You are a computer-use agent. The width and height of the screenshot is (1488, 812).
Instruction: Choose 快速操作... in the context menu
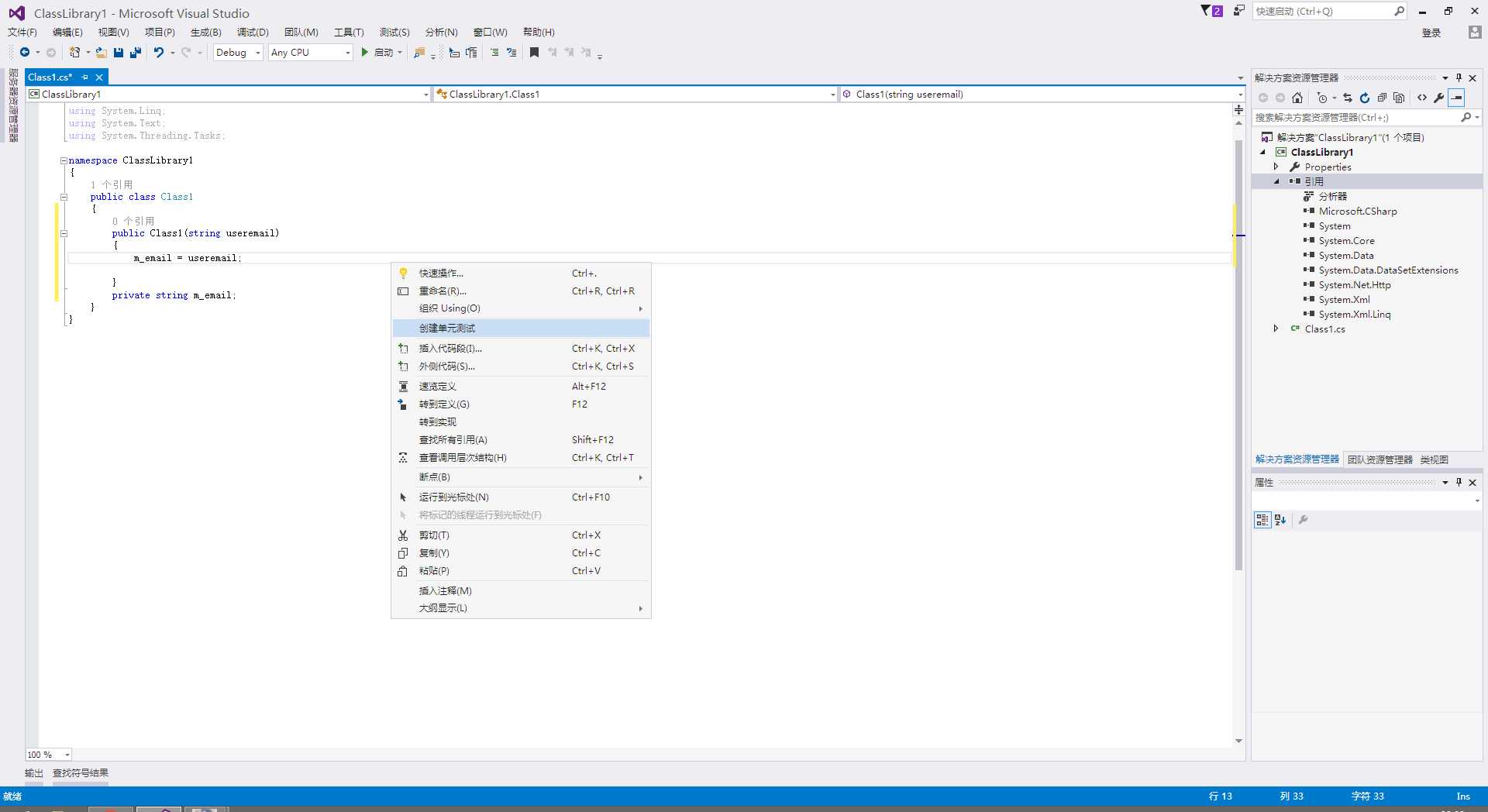521,274
